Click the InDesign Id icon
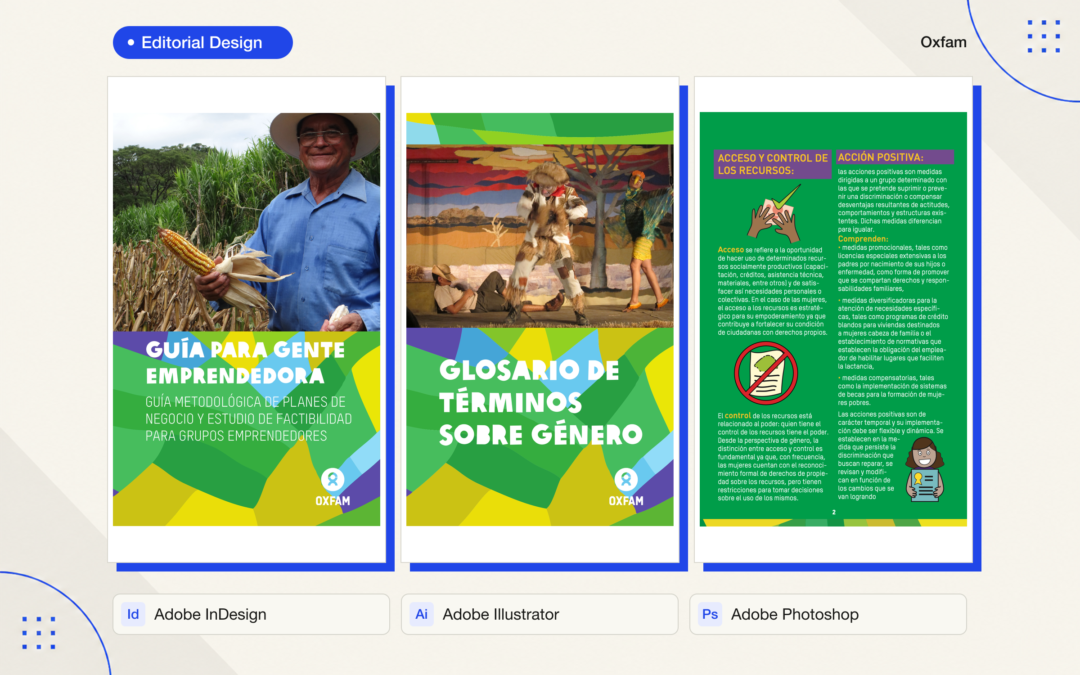The width and height of the screenshot is (1080, 675). [x=133, y=614]
